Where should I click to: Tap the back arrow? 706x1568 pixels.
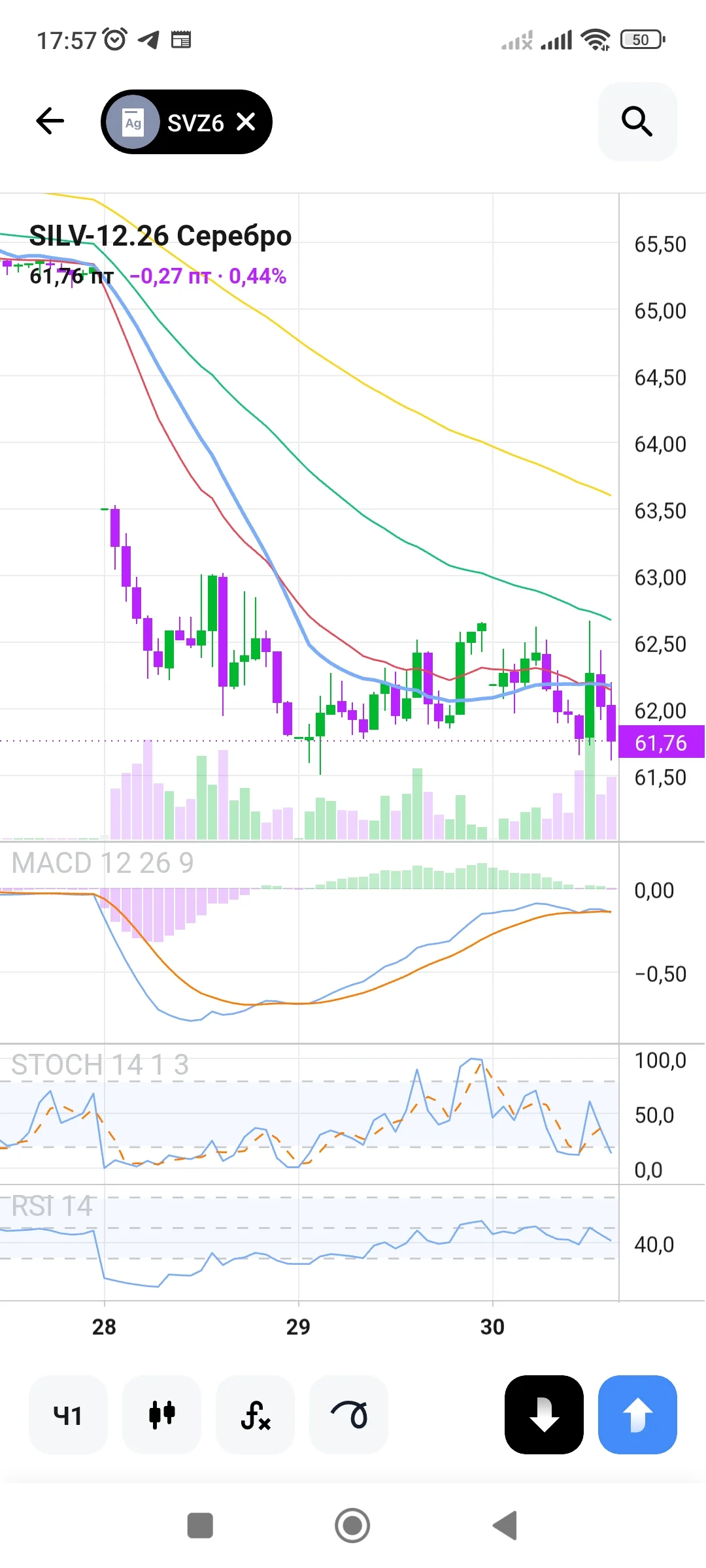point(50,122)
